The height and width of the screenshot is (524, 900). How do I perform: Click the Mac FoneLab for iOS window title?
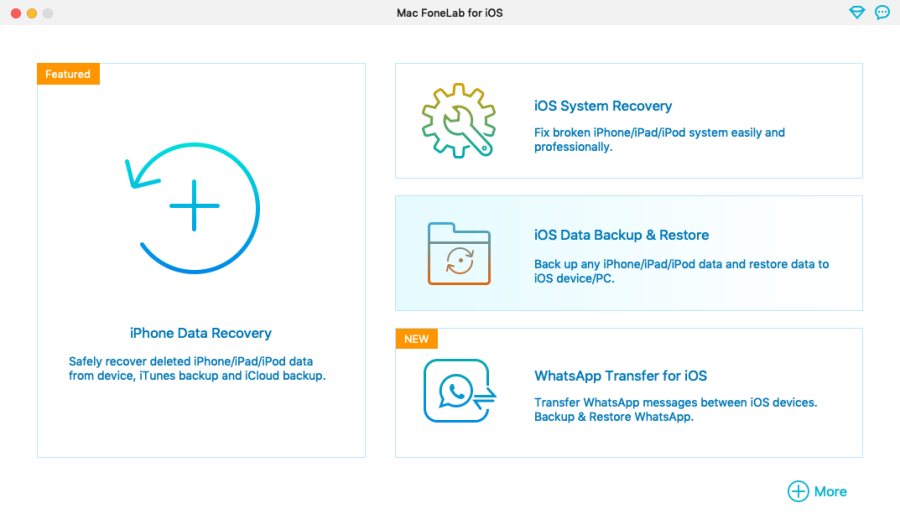tap(449, 13)
